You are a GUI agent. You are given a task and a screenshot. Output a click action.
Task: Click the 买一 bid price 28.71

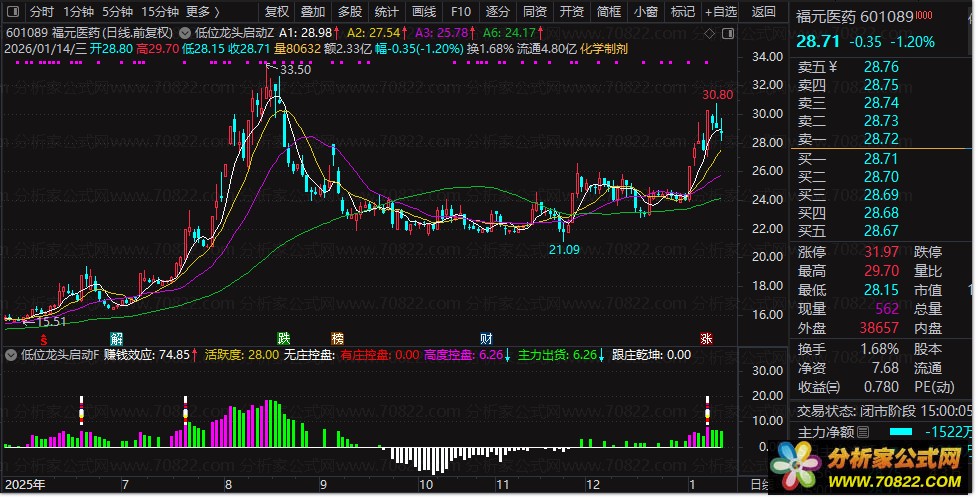click(x=881, y=159)
